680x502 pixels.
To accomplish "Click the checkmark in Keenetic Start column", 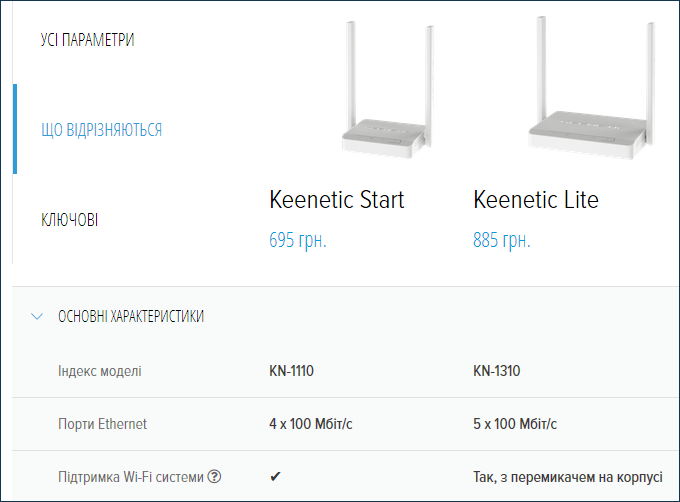I will 275,477.
